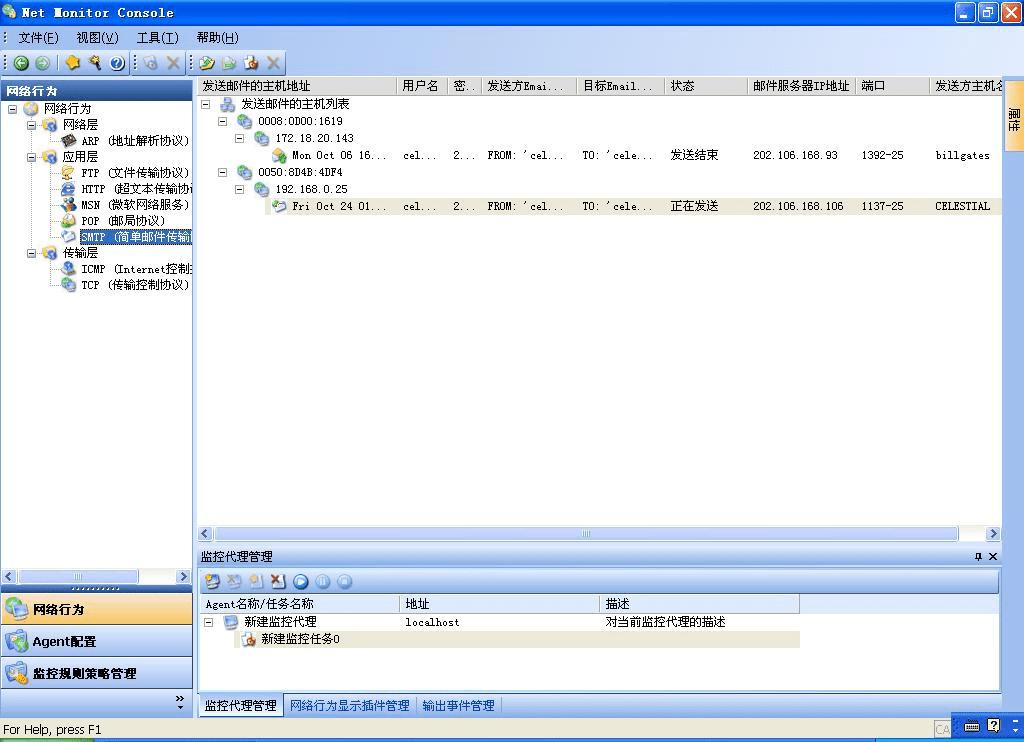Click the greyed export folder toolbar icon

pyautogui.click(x=229, y=63)
